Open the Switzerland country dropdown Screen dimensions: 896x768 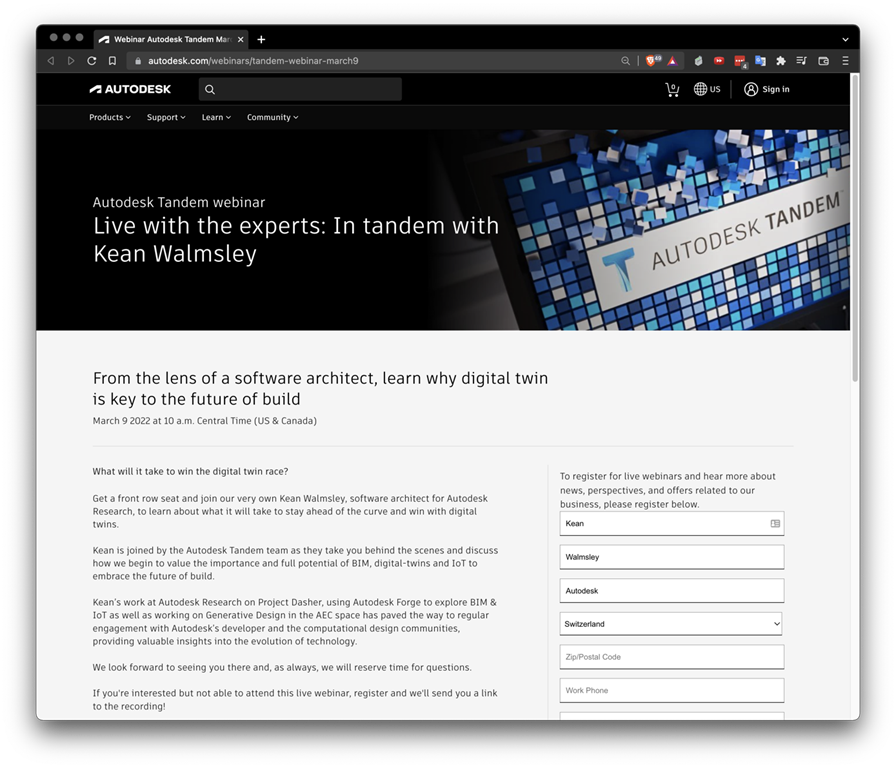(x=671, y=624)
